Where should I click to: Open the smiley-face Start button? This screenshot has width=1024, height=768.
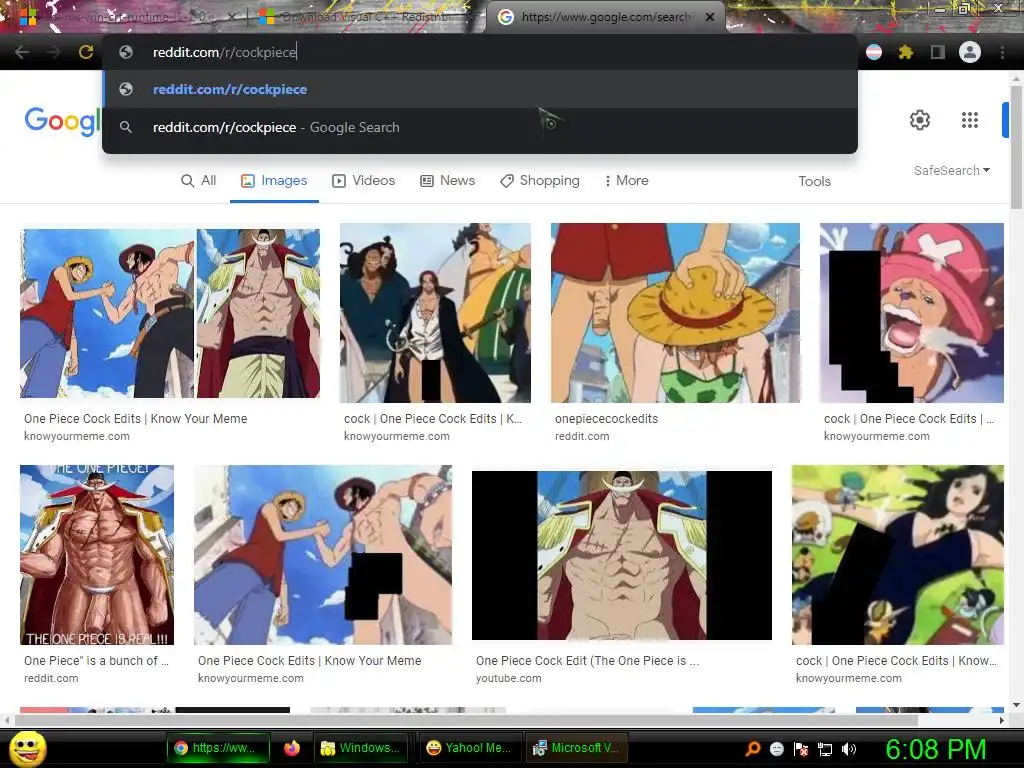click(x=28, y=748)
